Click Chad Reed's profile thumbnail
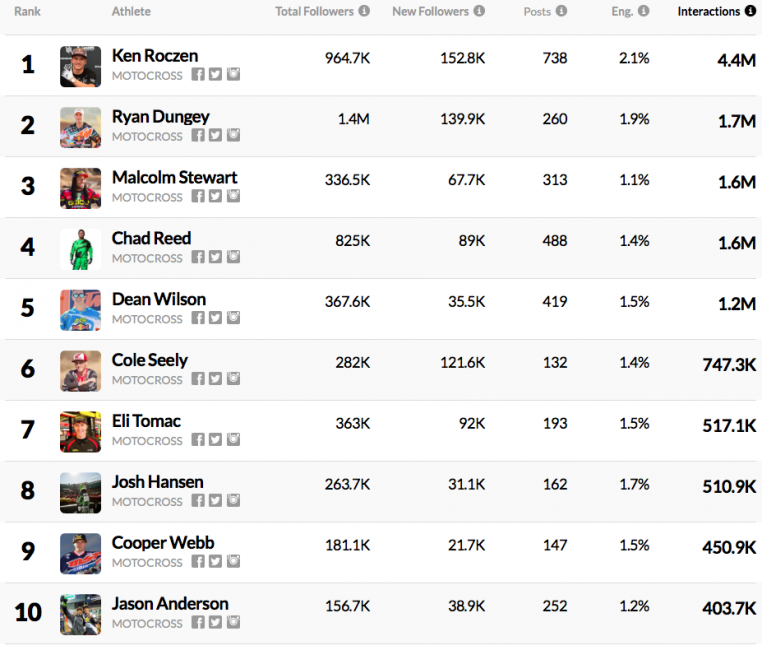Viewport: 762px width, 650px height. (80, 249)
